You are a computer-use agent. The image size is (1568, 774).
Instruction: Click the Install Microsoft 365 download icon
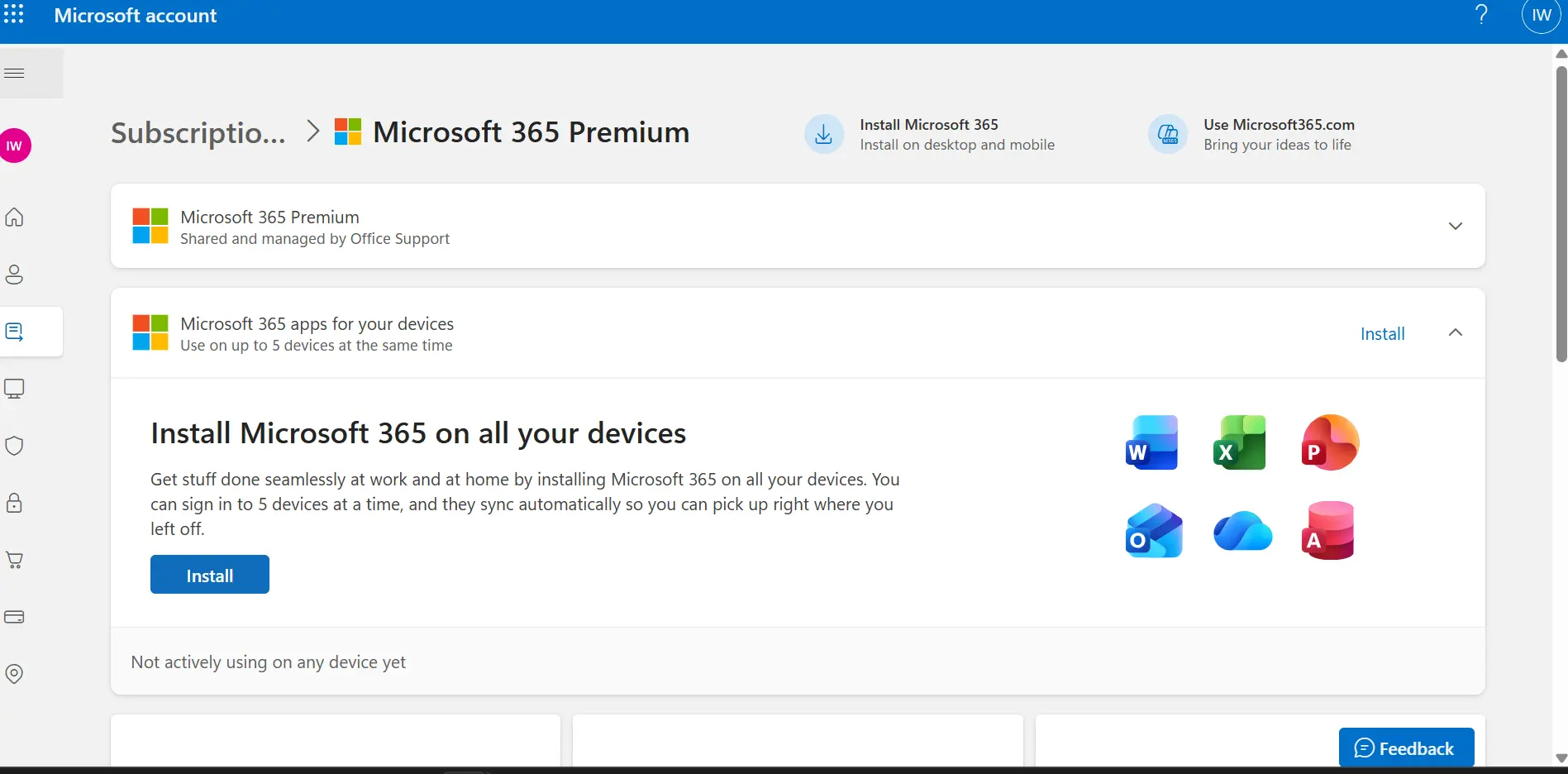[x=824, y=134]
